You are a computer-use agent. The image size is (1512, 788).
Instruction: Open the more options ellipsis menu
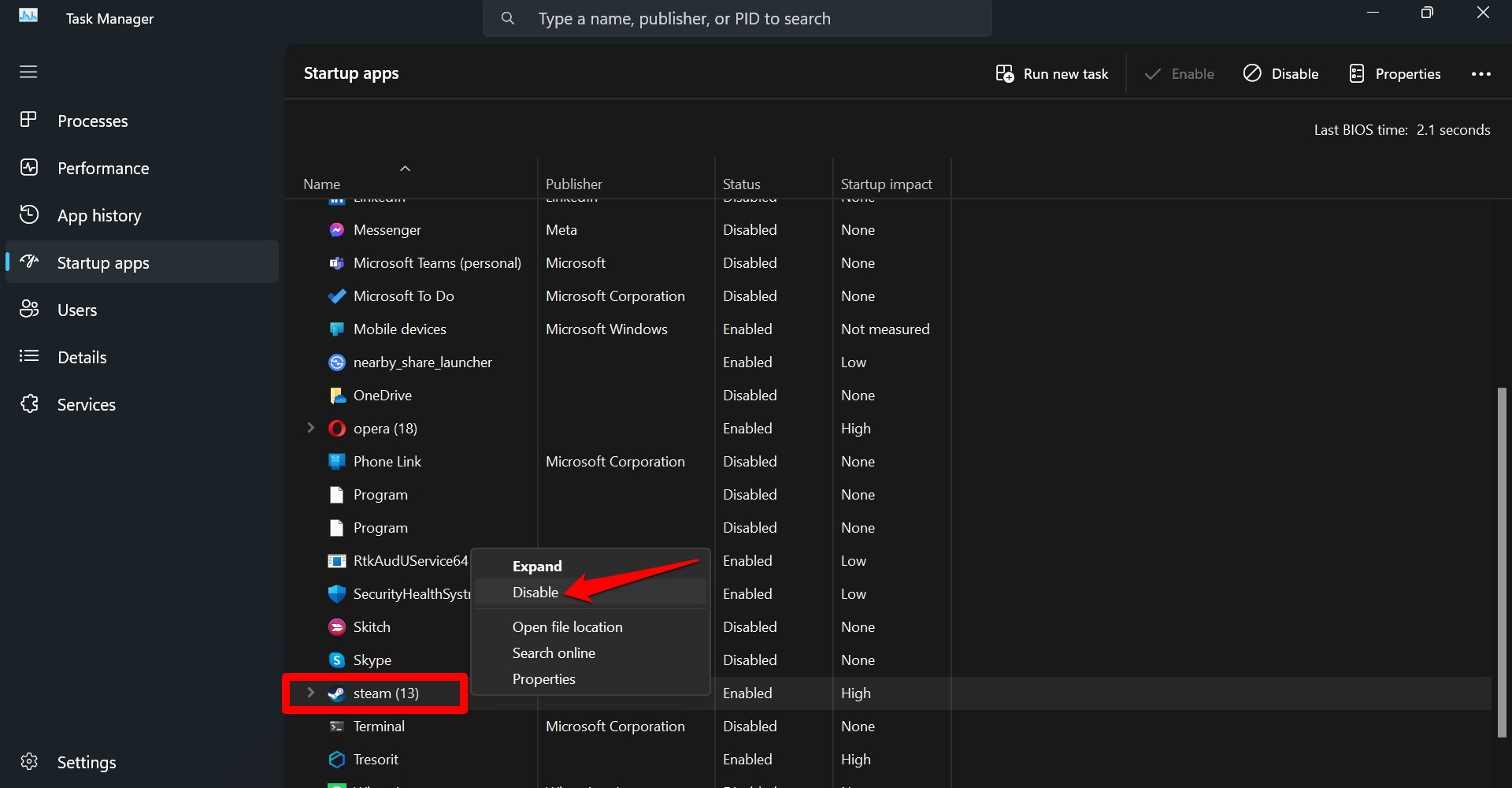(x=1480, y=74)
